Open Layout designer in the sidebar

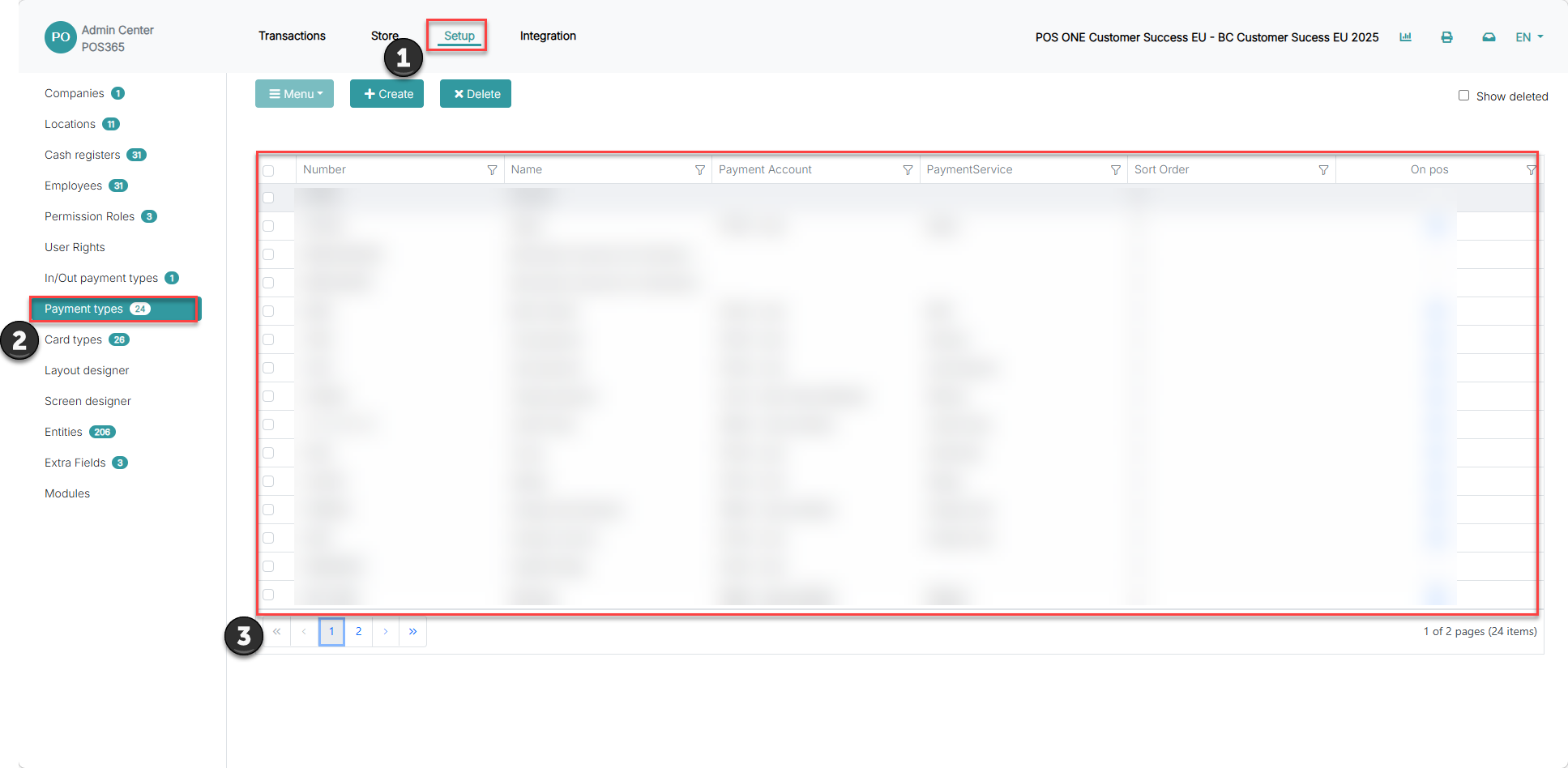pyautogui.click(x=87, y=370)
